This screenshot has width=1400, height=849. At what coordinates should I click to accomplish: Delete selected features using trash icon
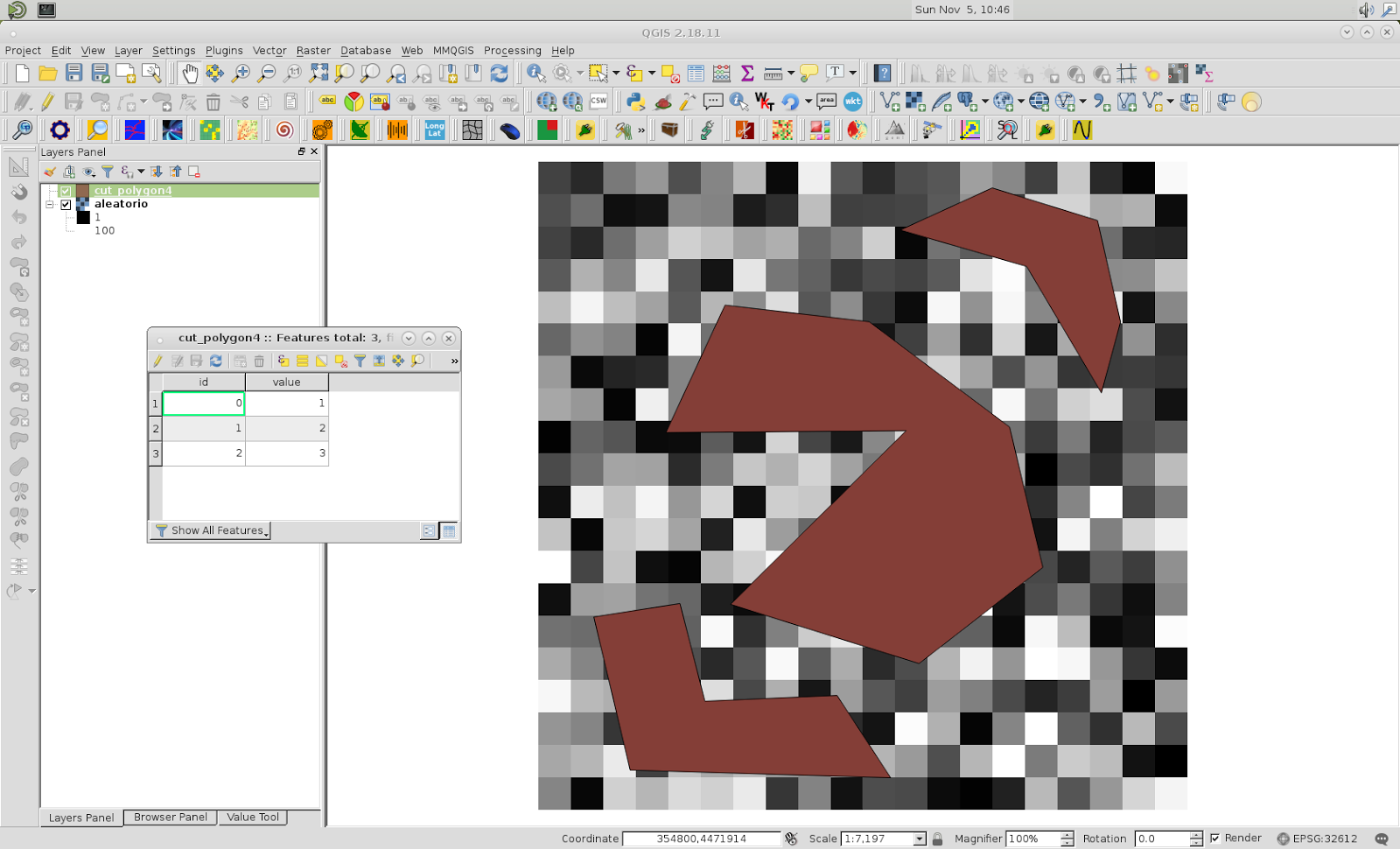click(x=258, y=361)
